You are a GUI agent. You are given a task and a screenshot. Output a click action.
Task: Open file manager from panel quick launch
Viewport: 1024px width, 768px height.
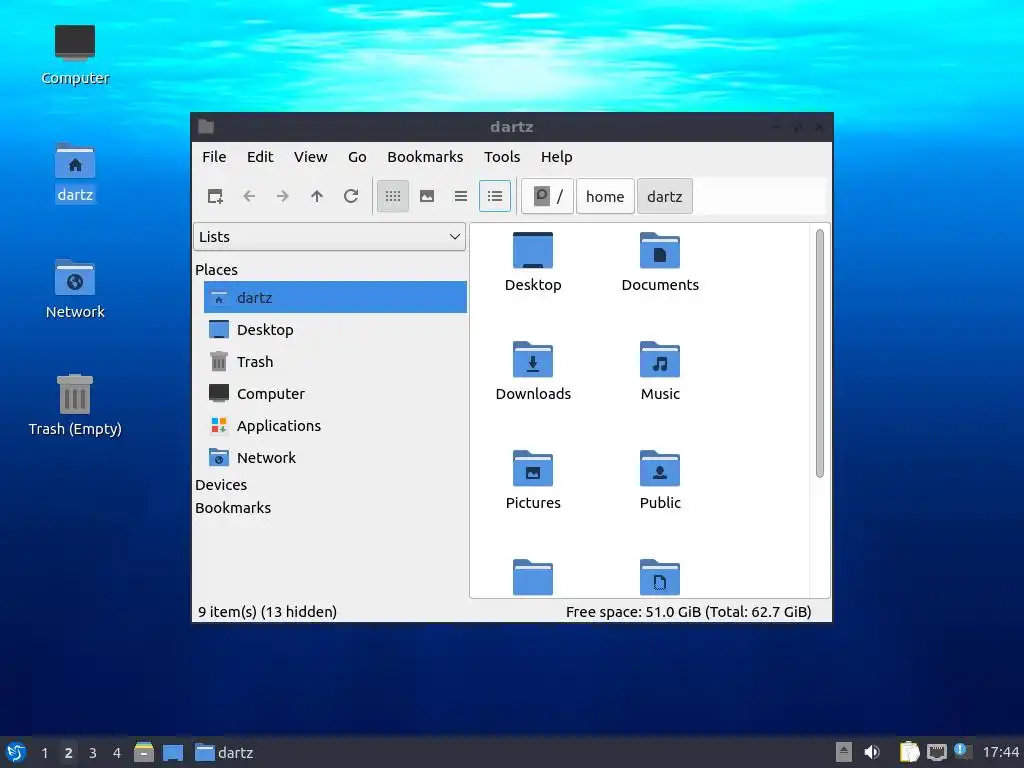point(144,752)
